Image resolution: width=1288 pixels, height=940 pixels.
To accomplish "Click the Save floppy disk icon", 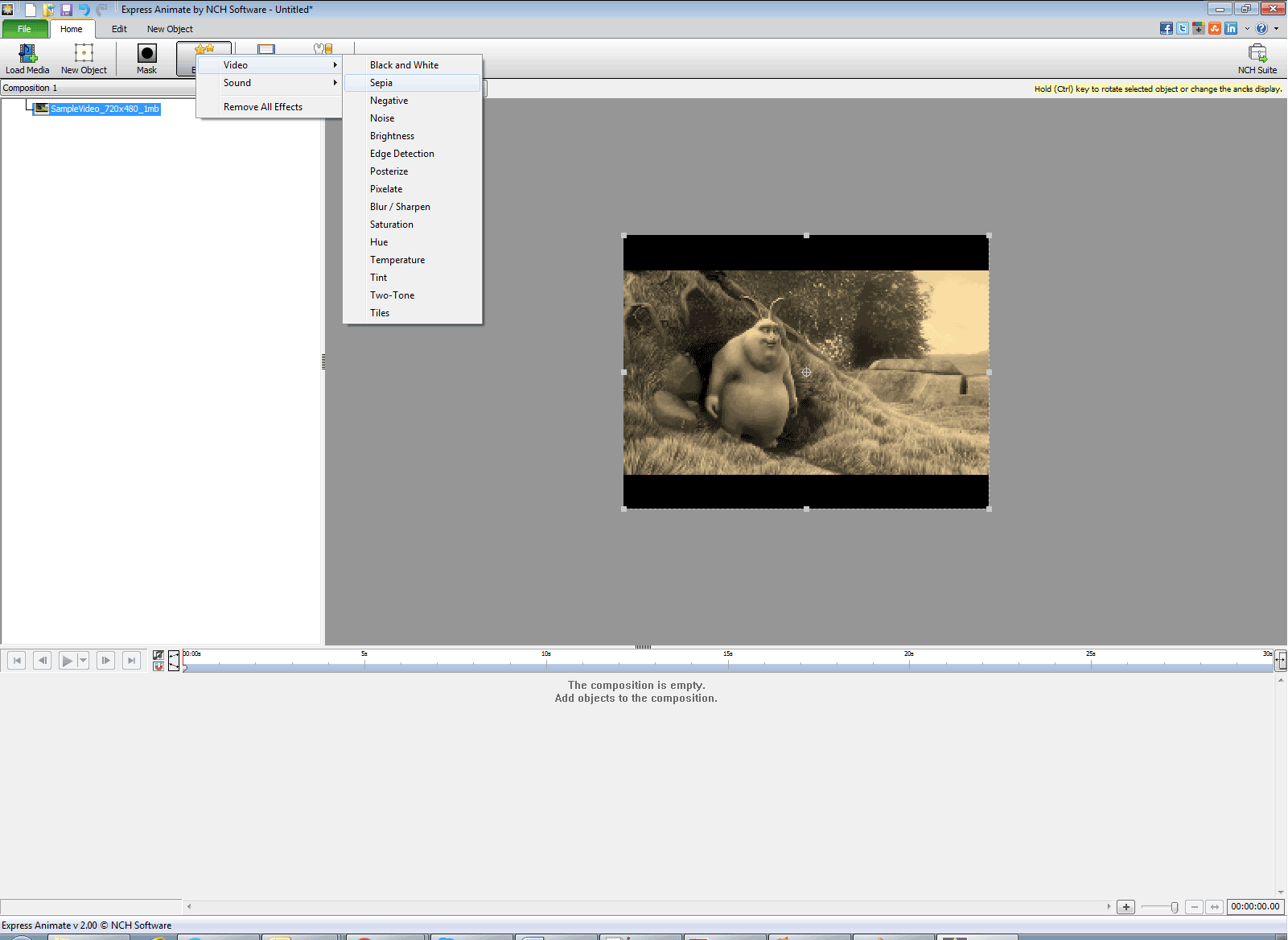I will 67,10.
